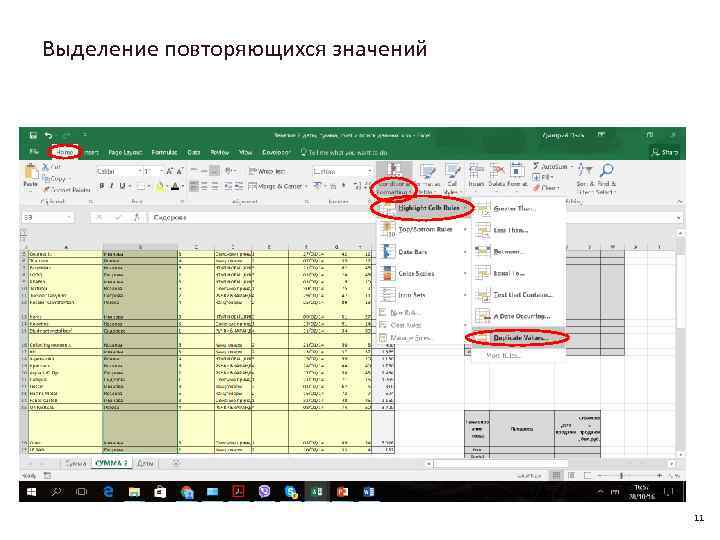Image resolution: width=720 pixels, height=540 pixels.
Task: Open the Edge browser from the taskbar
Action: coord(108,492)
